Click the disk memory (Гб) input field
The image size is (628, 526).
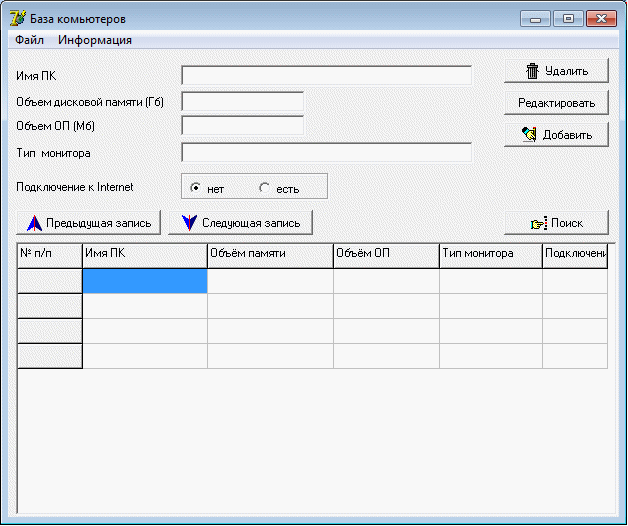(243, 101)
